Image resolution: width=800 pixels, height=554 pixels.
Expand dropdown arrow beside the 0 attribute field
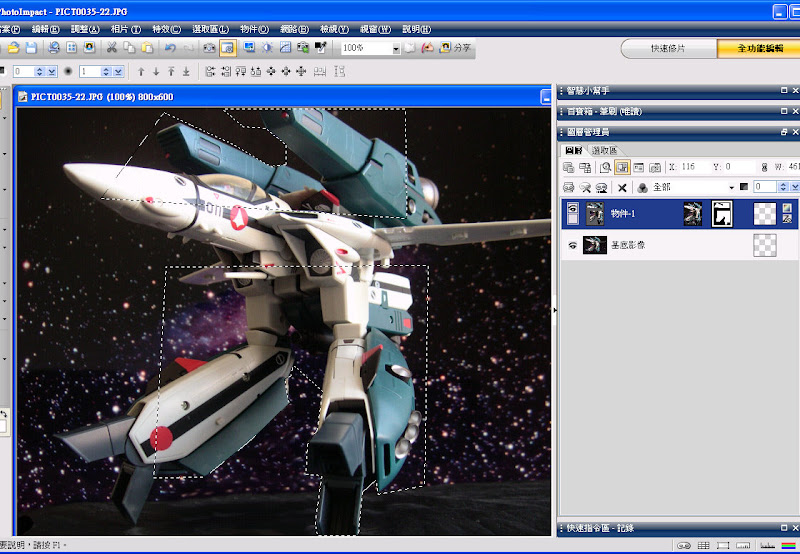pyautogui.click(x=52, y=72)
